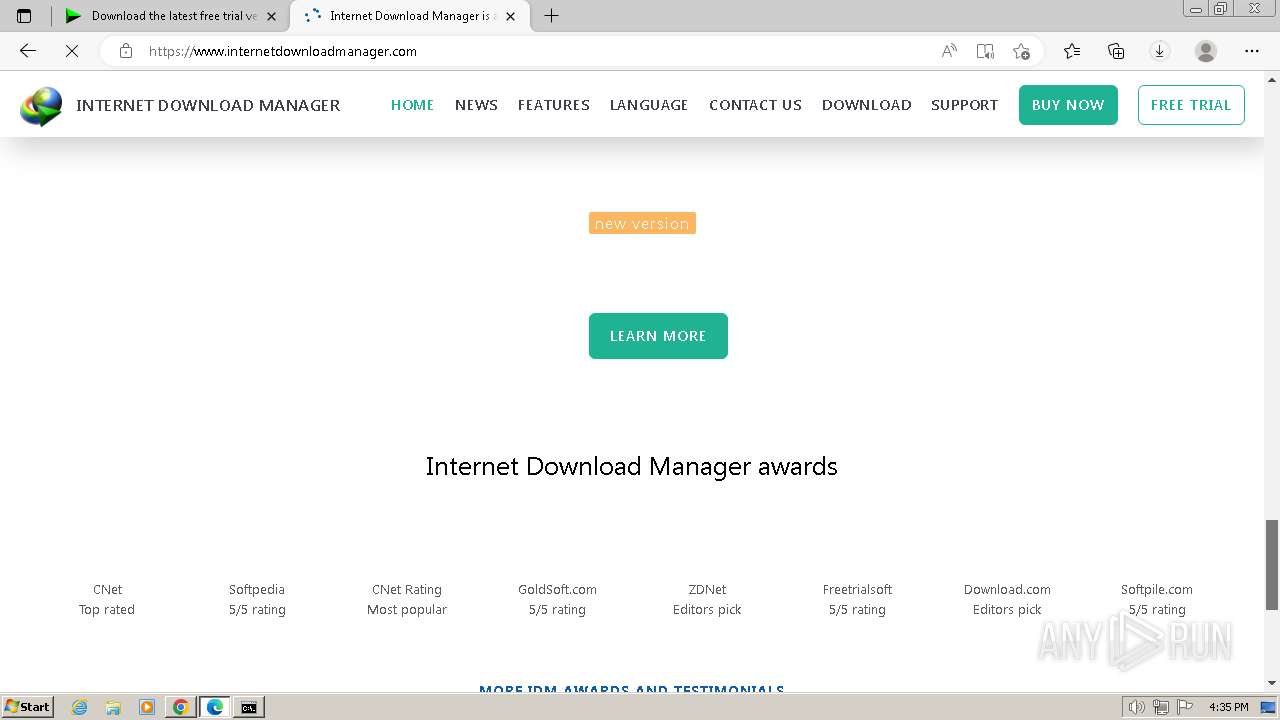This screenshot has height=720, width=1280.
Task: Open the NEWS menu item
Action: 476,105
